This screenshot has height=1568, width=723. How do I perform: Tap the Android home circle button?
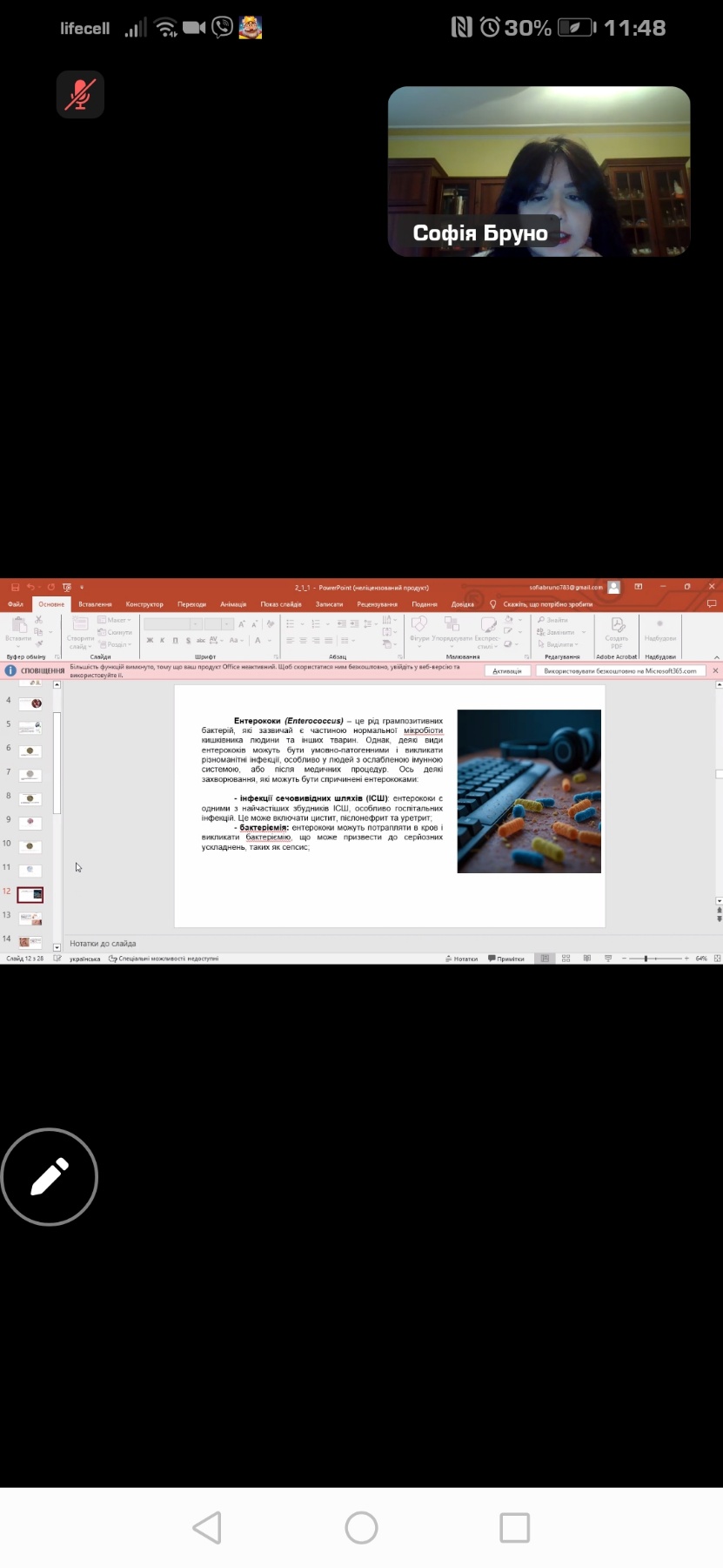click(361, 1527)
